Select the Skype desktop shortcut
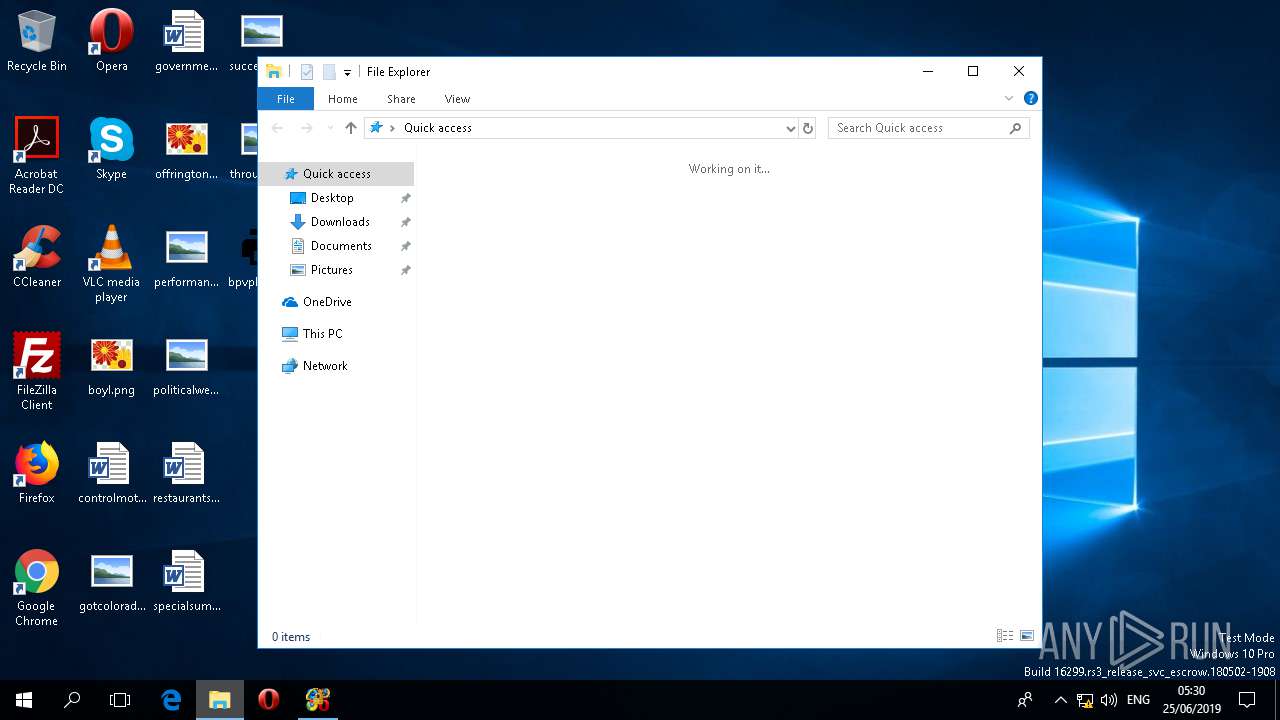This screenshot has height=720, width=1280. pos(112,149)
